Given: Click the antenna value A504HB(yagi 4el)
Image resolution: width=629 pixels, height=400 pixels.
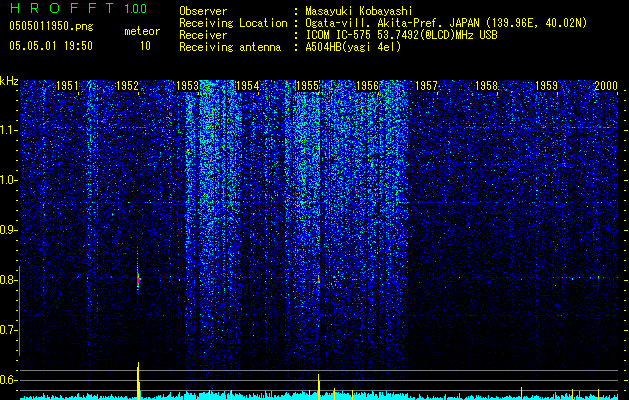Looking at the screenshot, I should 353,47.
